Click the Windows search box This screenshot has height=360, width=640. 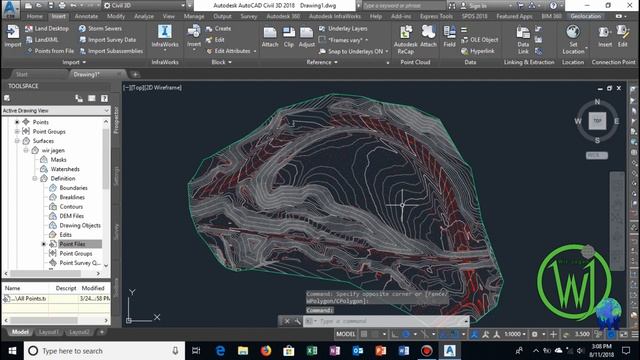(104, 351)
